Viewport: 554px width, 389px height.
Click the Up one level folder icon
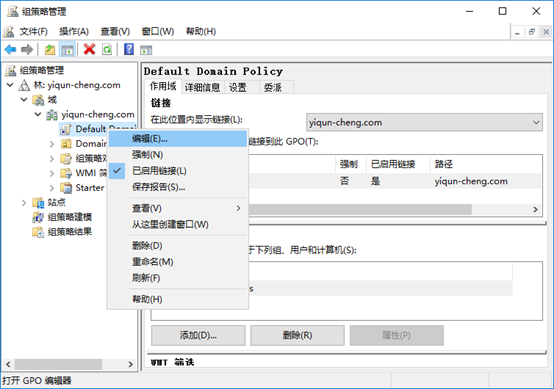click(x=50, y=49)
